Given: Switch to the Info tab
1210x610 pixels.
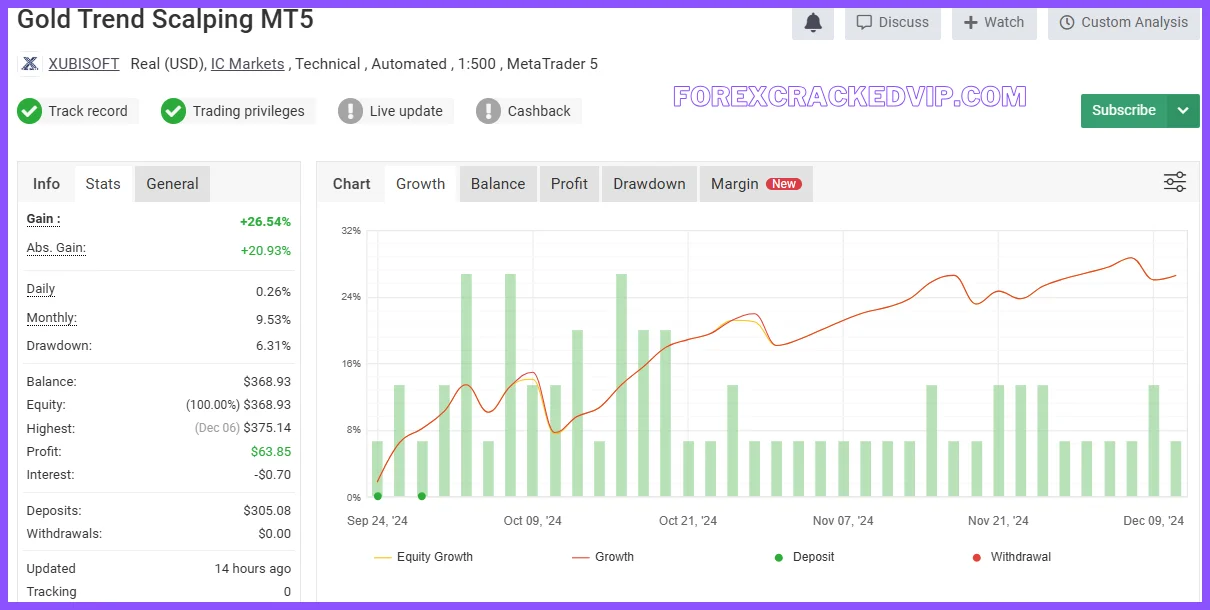Looking at the screenshot, I should coord(46,184).
